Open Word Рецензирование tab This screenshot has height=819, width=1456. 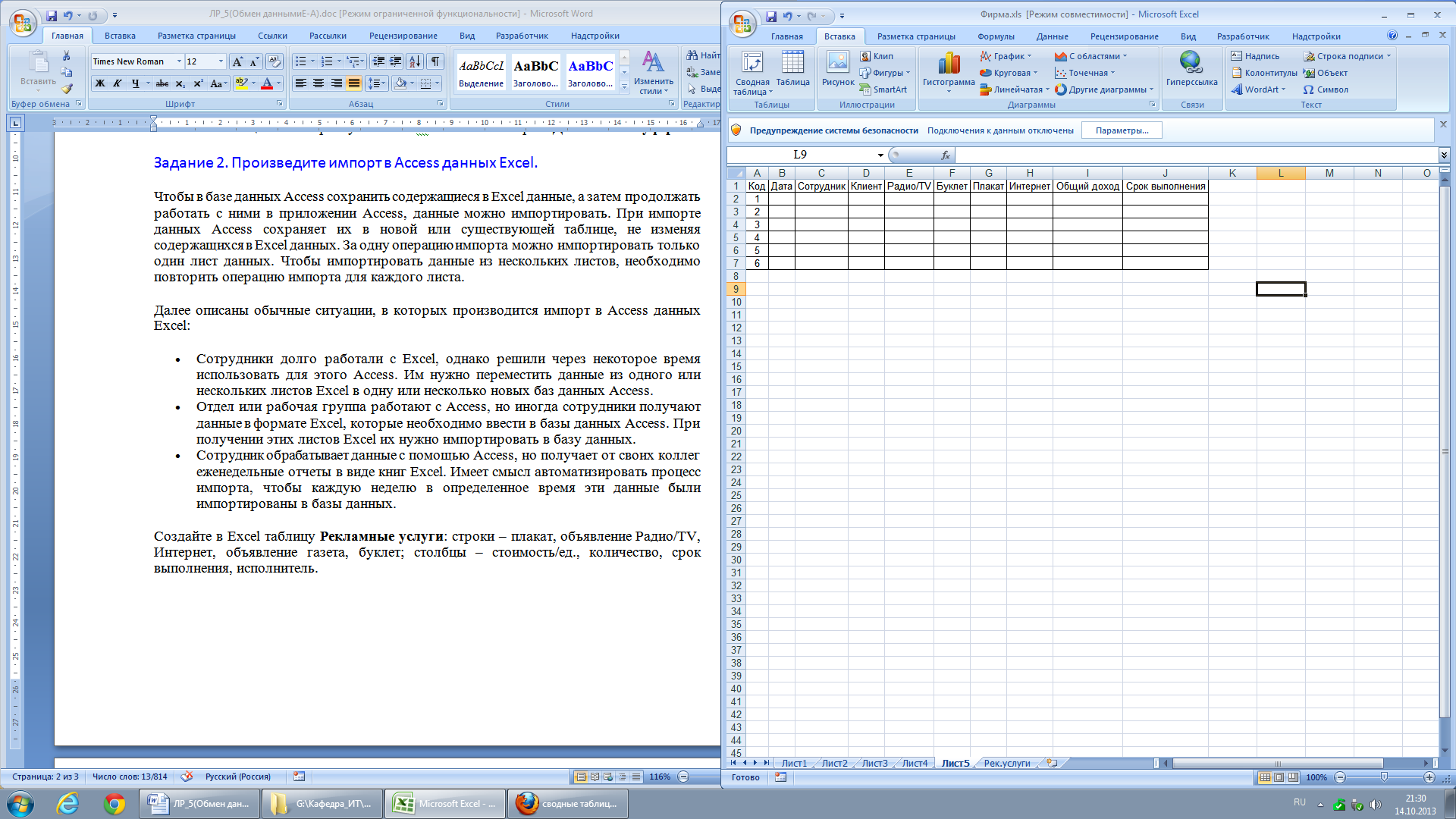[x=403, y=36]
